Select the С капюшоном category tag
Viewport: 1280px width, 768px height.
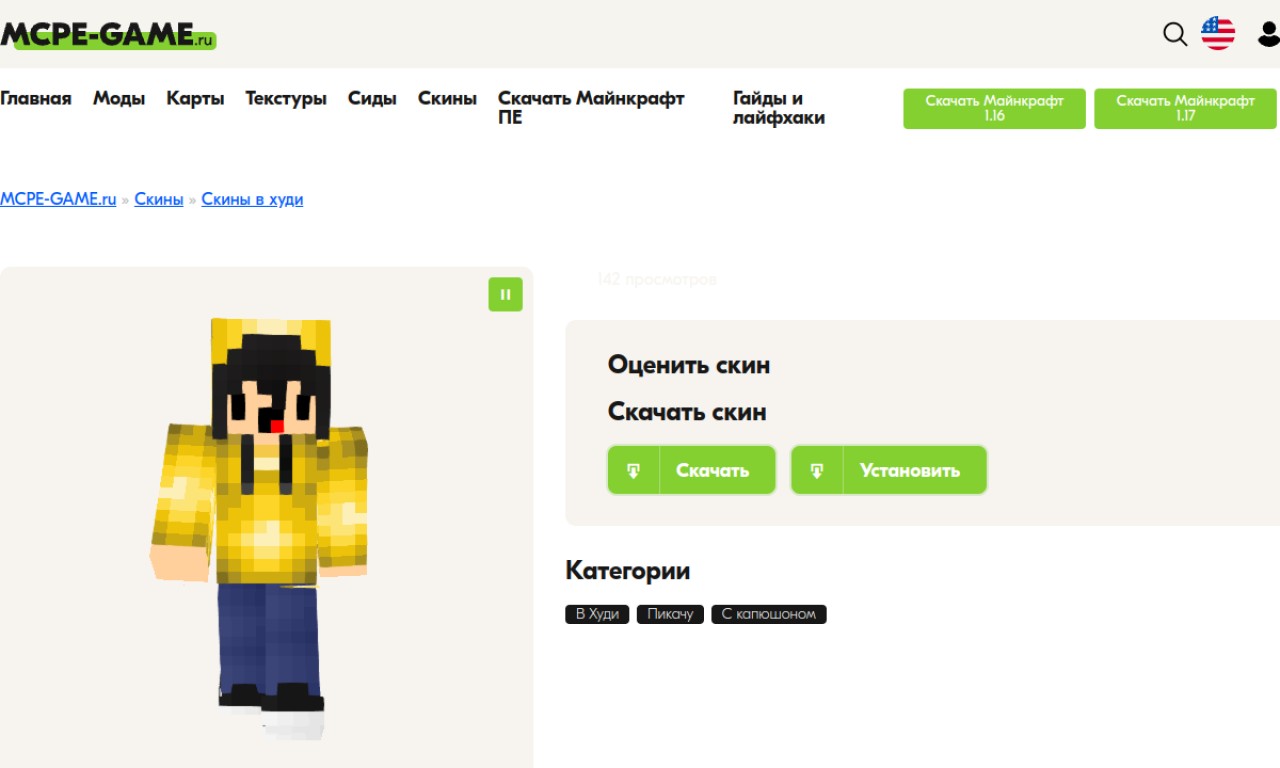coord(769,614)
